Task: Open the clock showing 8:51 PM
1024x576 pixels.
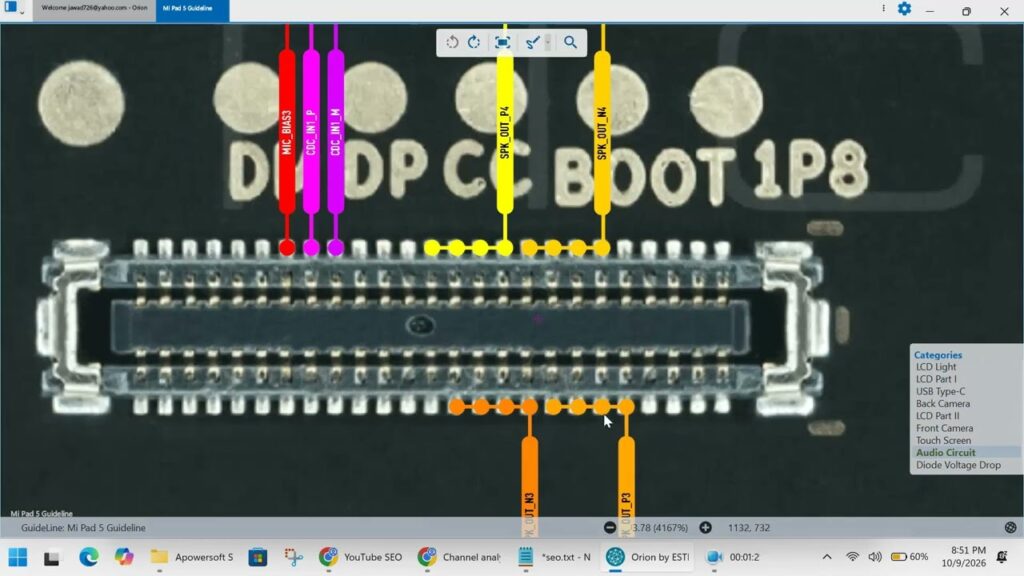Action: 964,556
